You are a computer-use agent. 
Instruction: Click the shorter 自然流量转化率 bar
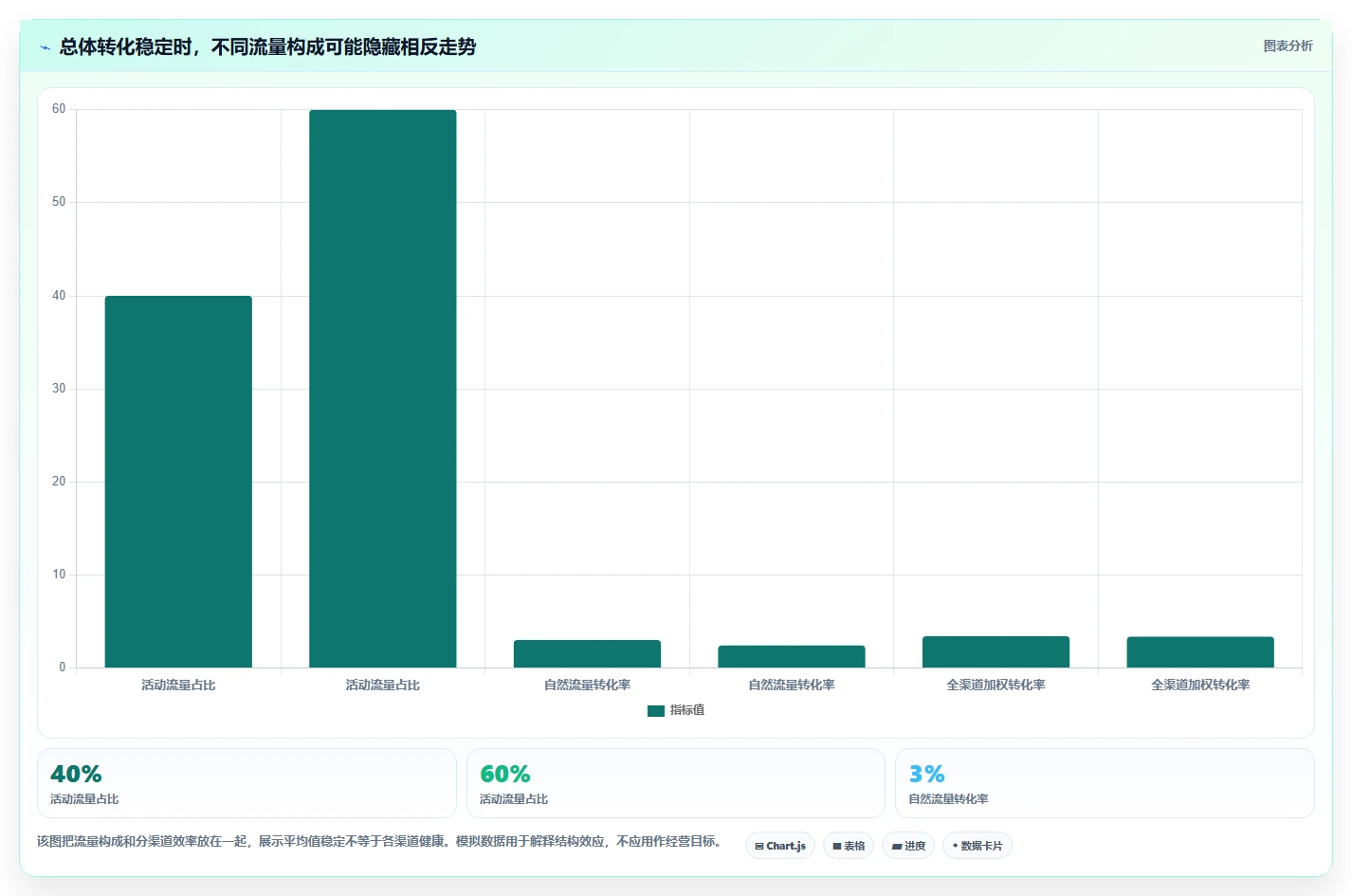792,656
